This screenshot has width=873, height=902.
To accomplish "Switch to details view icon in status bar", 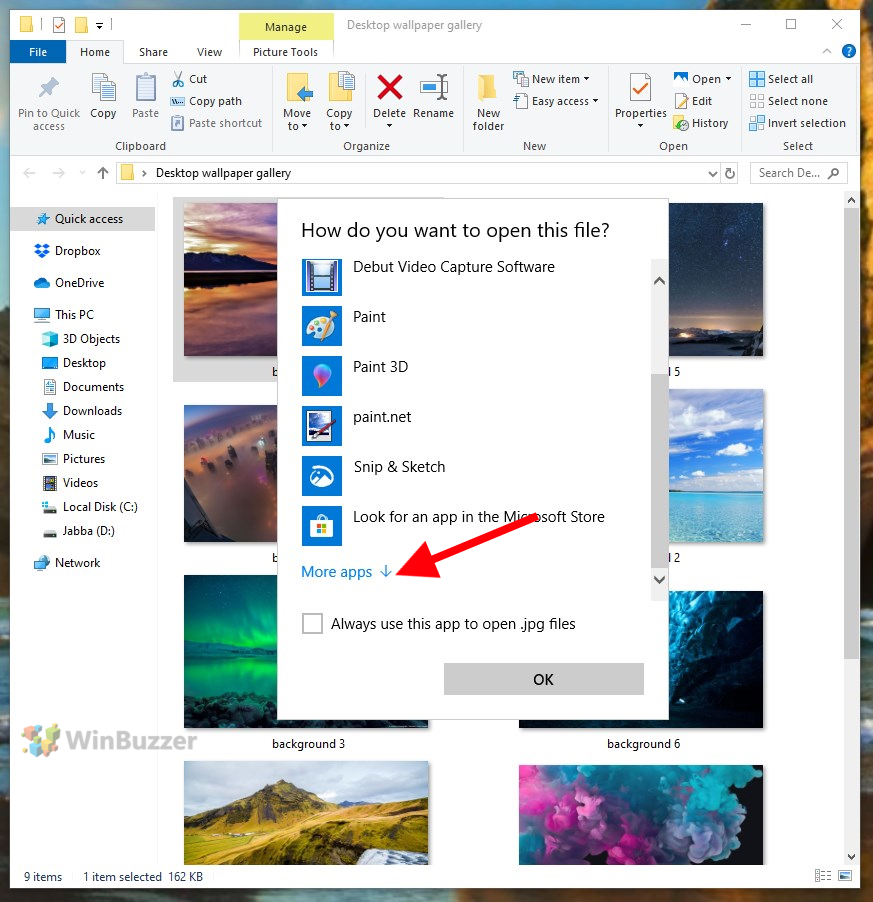I will point(823,876).
